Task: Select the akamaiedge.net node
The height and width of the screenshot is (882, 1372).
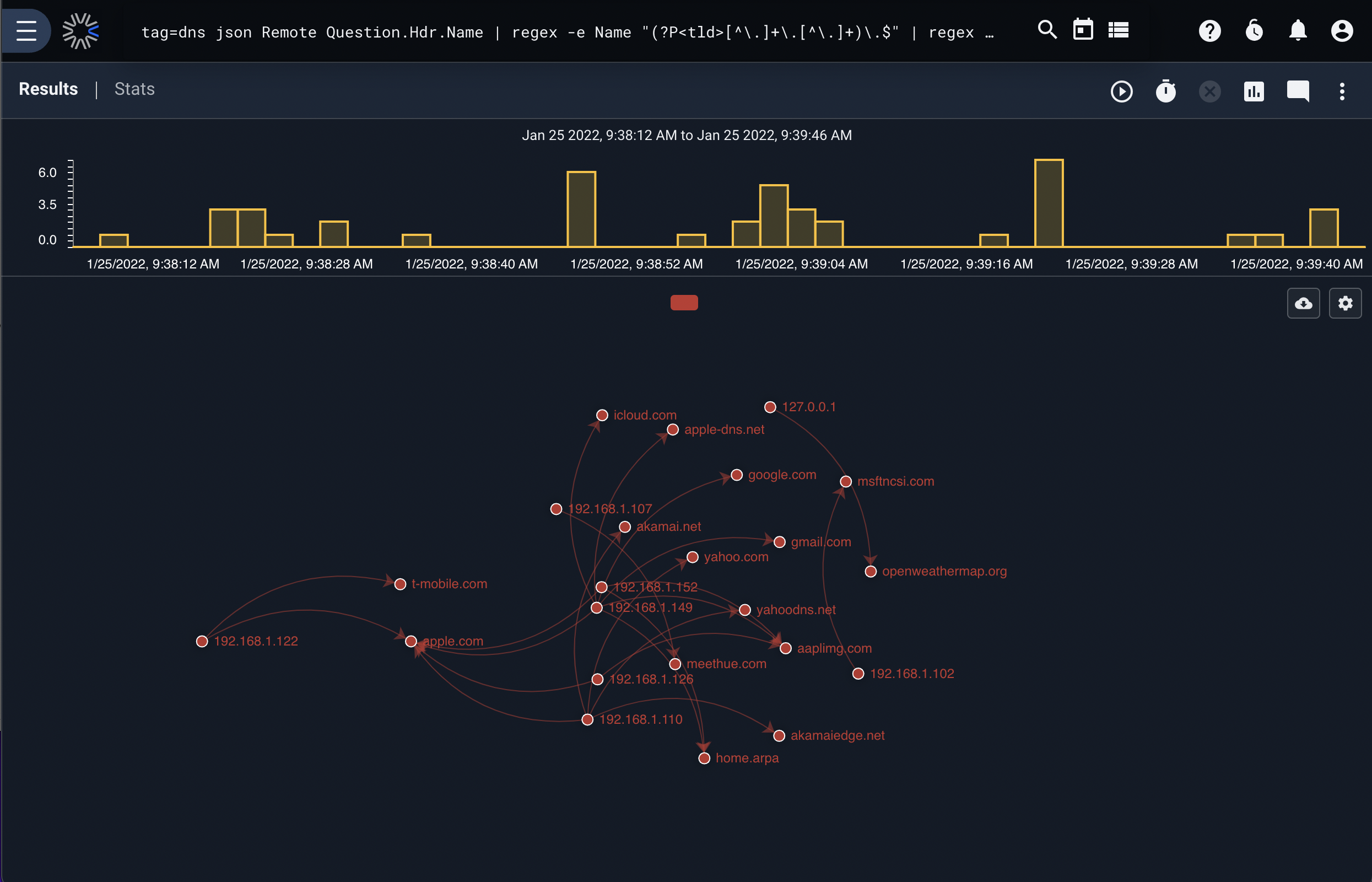Action: 779,736
